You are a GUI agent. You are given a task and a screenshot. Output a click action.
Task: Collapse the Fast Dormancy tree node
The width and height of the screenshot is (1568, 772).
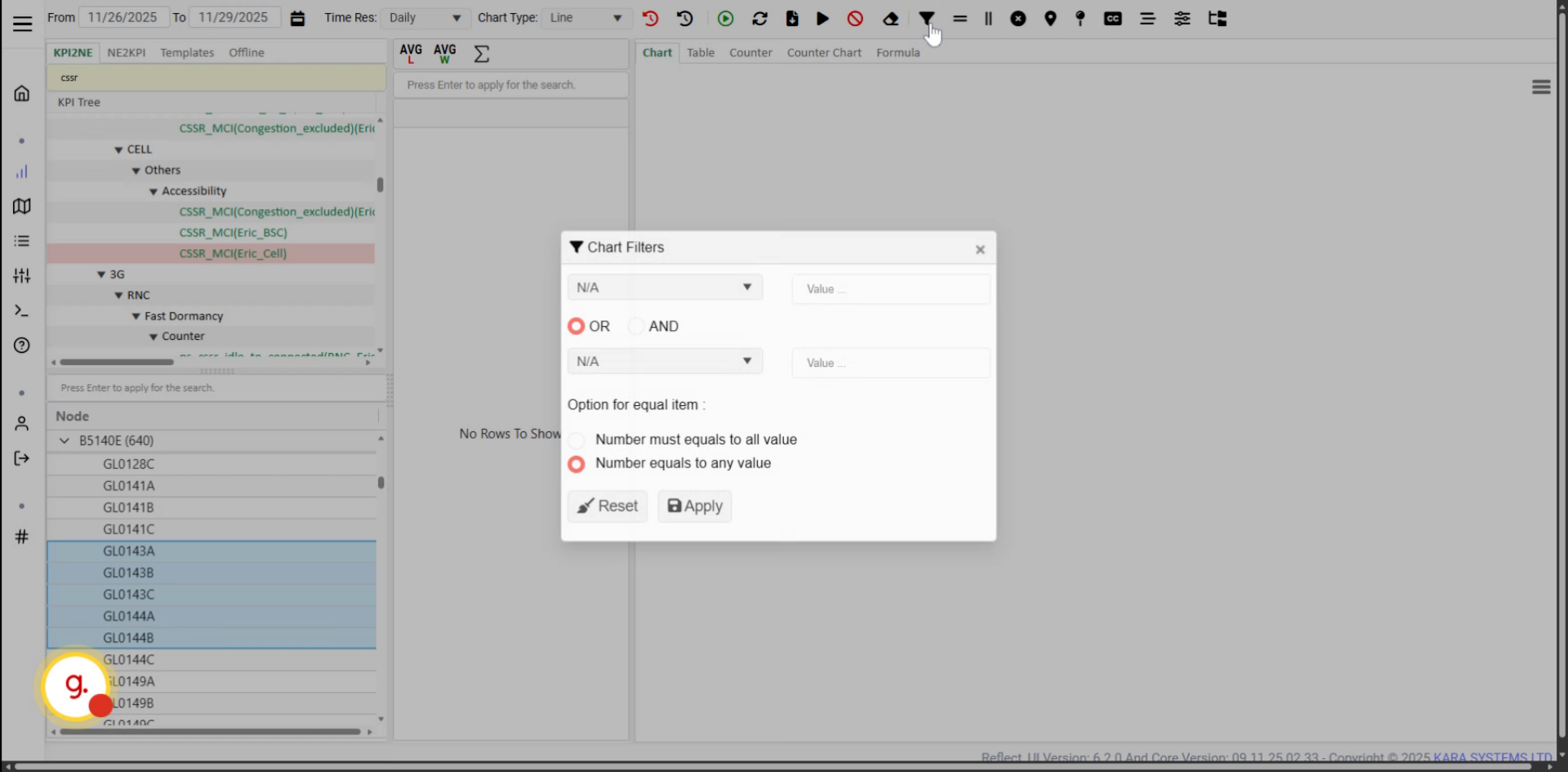click(x=136, y=316)
